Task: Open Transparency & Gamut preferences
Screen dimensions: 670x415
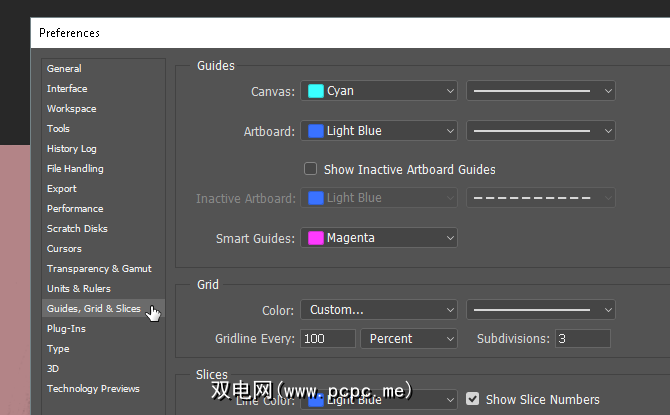Action: (98, 269)
